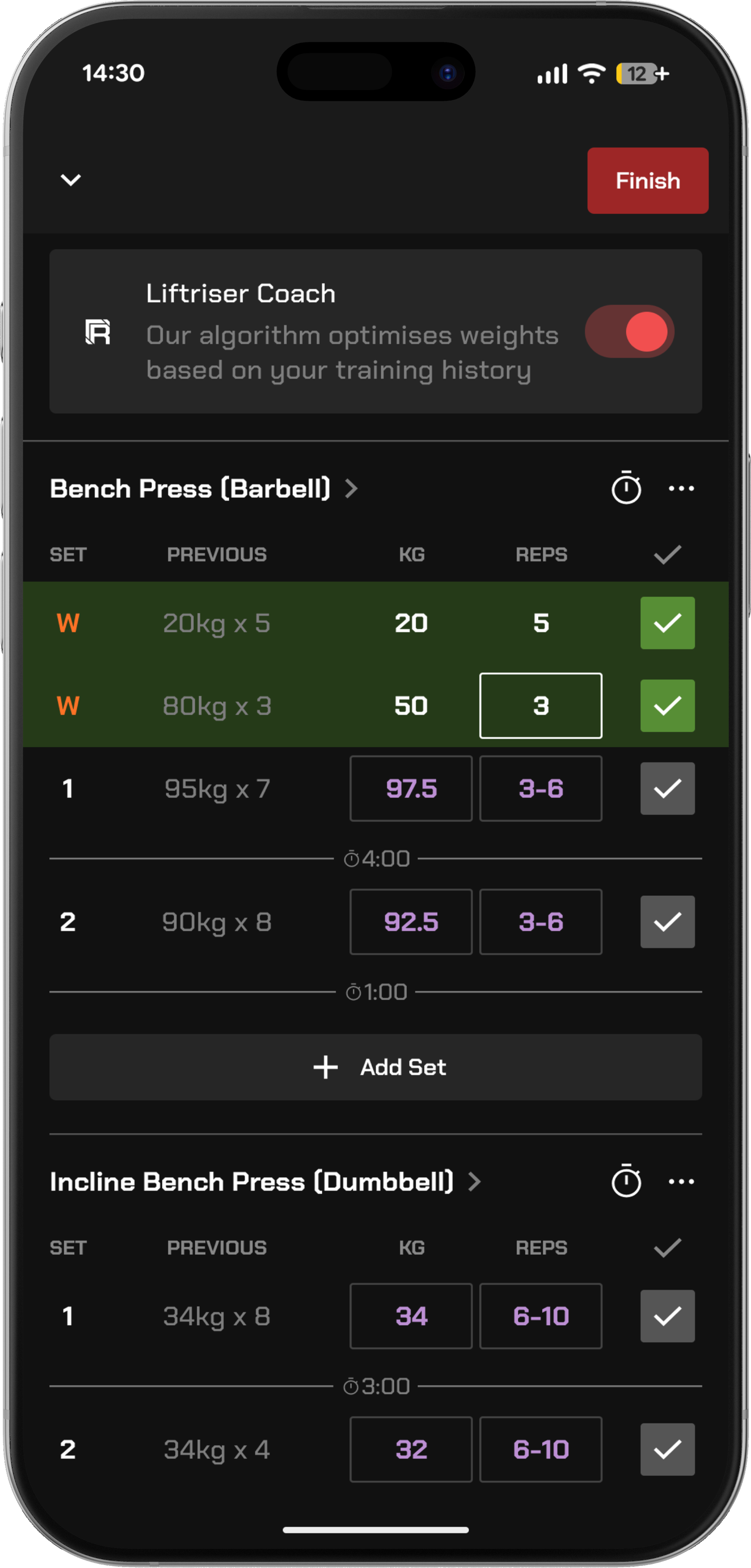Edit the 97.5 kg value for set 1
Image resolution: width=751 pixels, height=1568 pixels.
[x=411, y=789]
